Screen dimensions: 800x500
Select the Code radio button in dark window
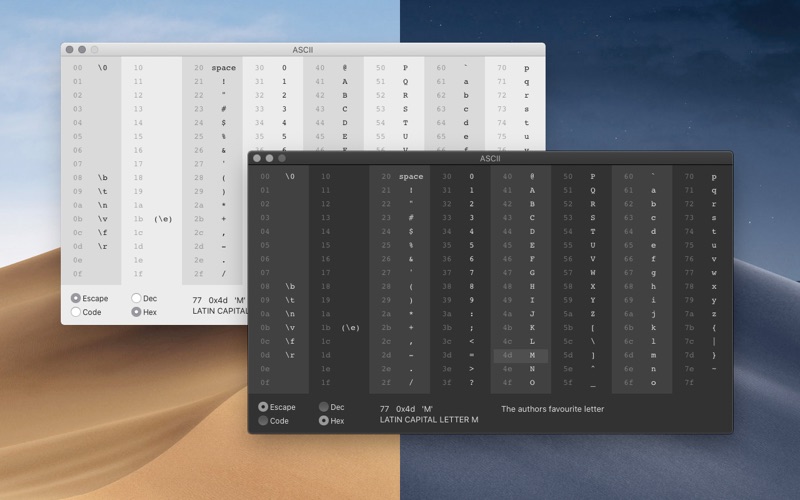(x=263, y=420)
